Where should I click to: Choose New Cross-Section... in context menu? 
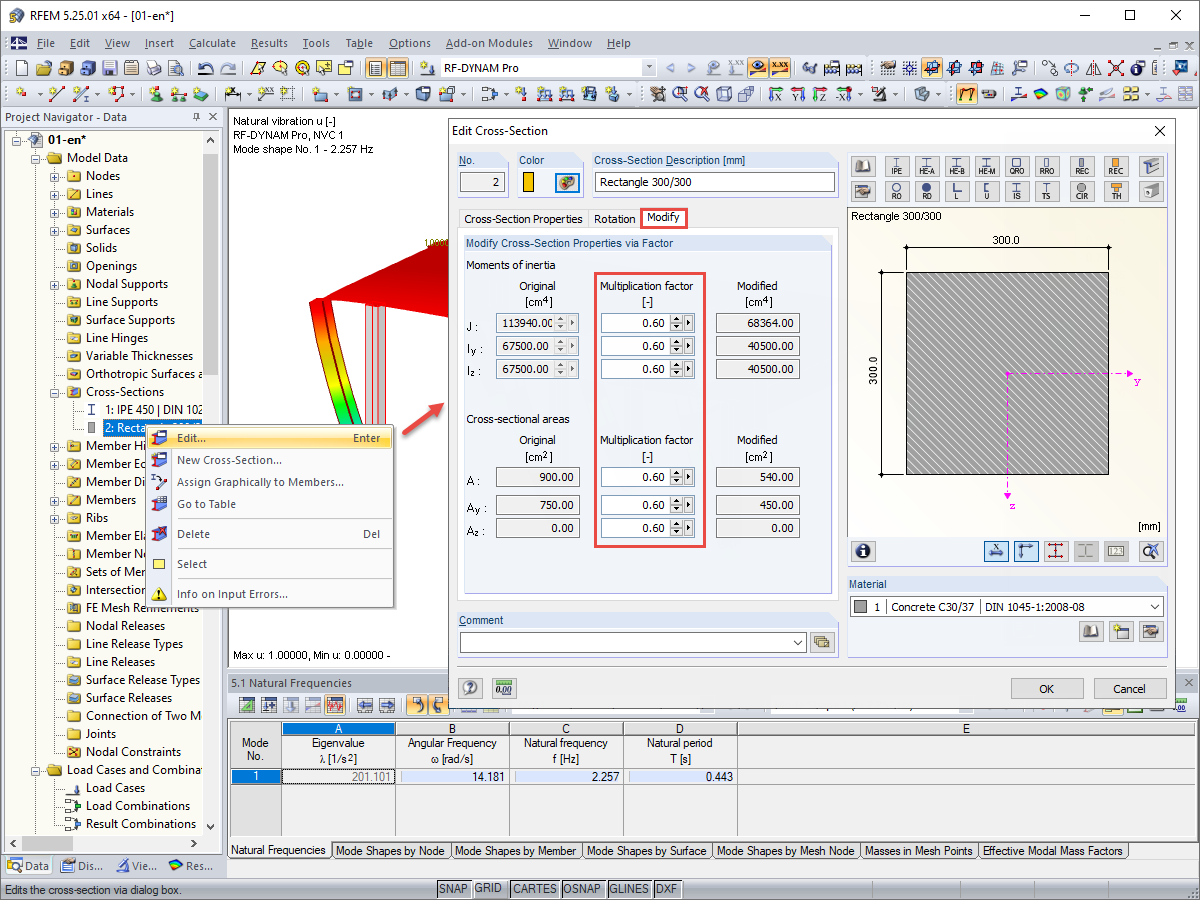[x=270, y=460]
